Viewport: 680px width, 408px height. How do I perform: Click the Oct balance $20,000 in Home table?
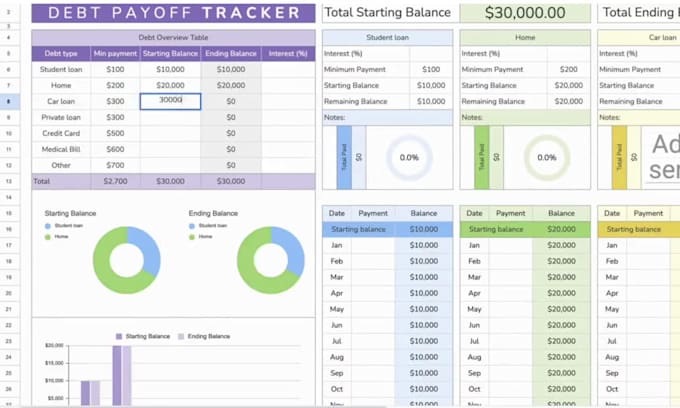(x=562, y=389)
